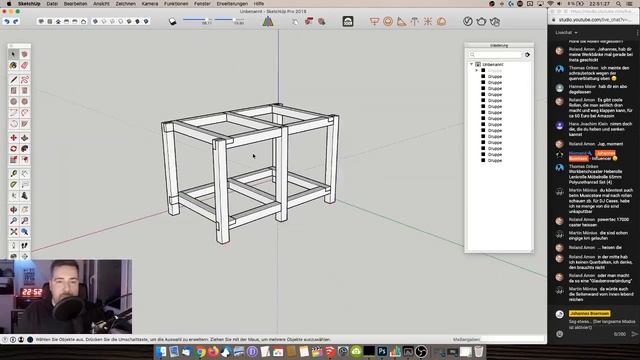Select the Select arrow tool
640x360 pixels.
tap(13, 54)
